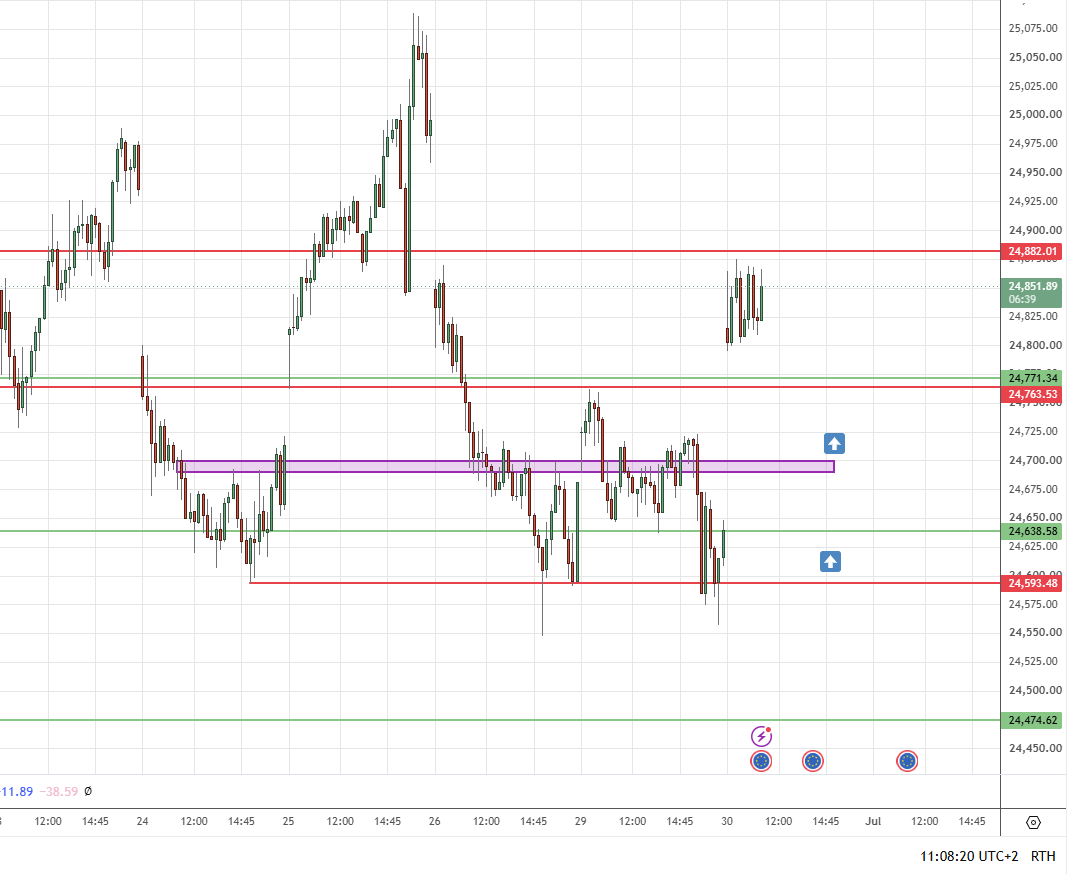Click the indicator value -11.89
1067x874 pixels.
[16, 792]
